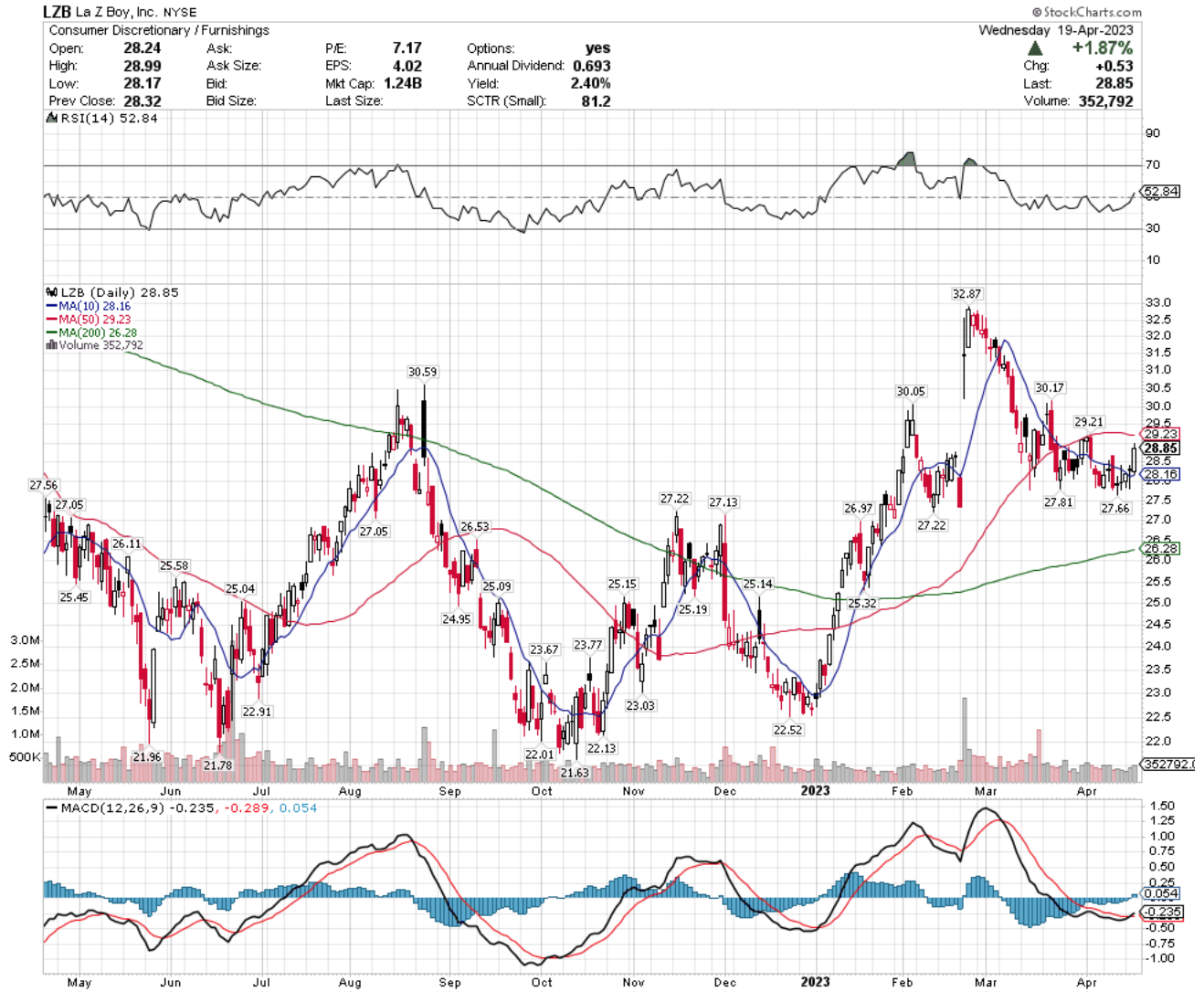1204x992 pixels.
Task: Click the Mkt Cap value 1.24B
Action: click(403, 83)
